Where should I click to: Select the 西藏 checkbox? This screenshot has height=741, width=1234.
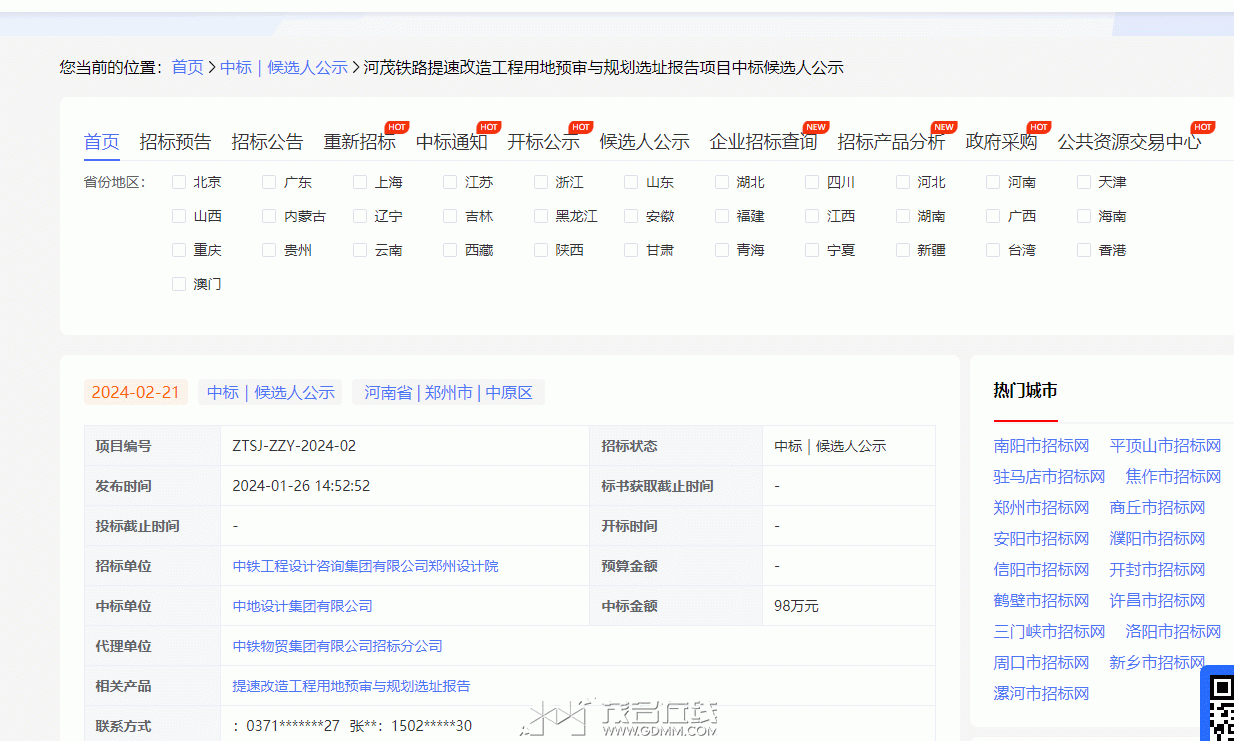click(450, 250)
